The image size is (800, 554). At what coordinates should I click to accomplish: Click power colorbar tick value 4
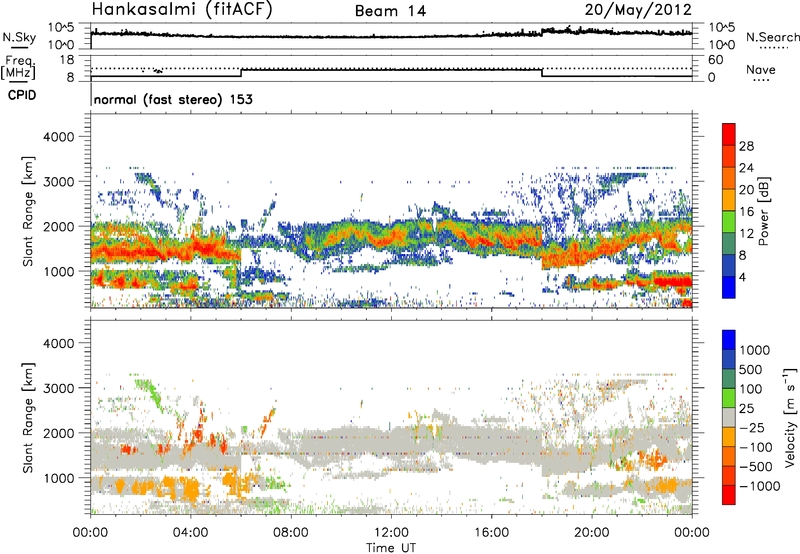pos(742,277)
